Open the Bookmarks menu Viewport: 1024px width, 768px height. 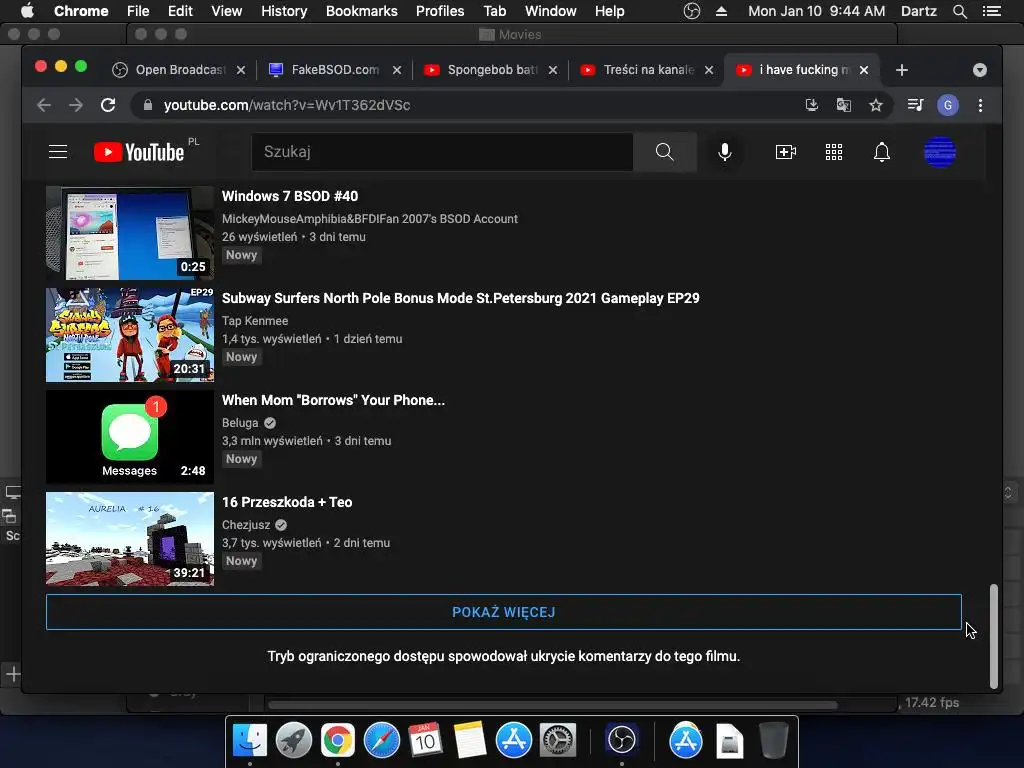(x=362, y=11)
